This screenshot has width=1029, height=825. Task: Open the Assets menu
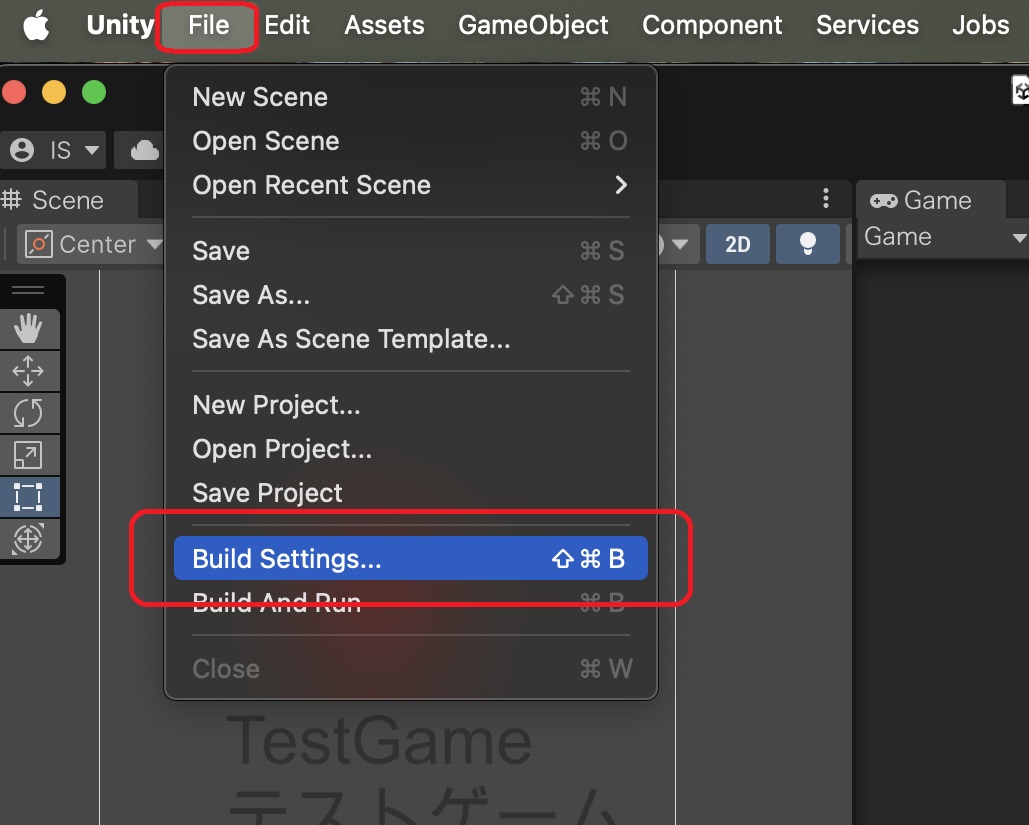click(x=384, y=25)
